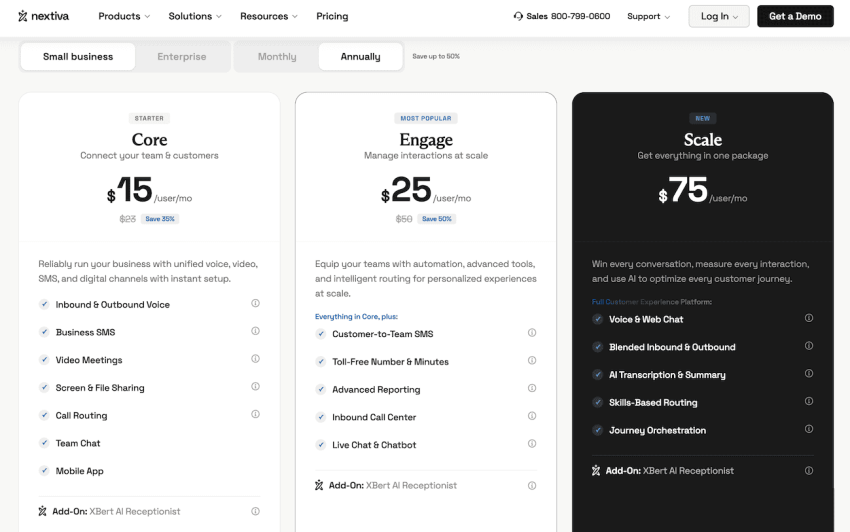Click the Save 35% badge

tap(160, 219)
